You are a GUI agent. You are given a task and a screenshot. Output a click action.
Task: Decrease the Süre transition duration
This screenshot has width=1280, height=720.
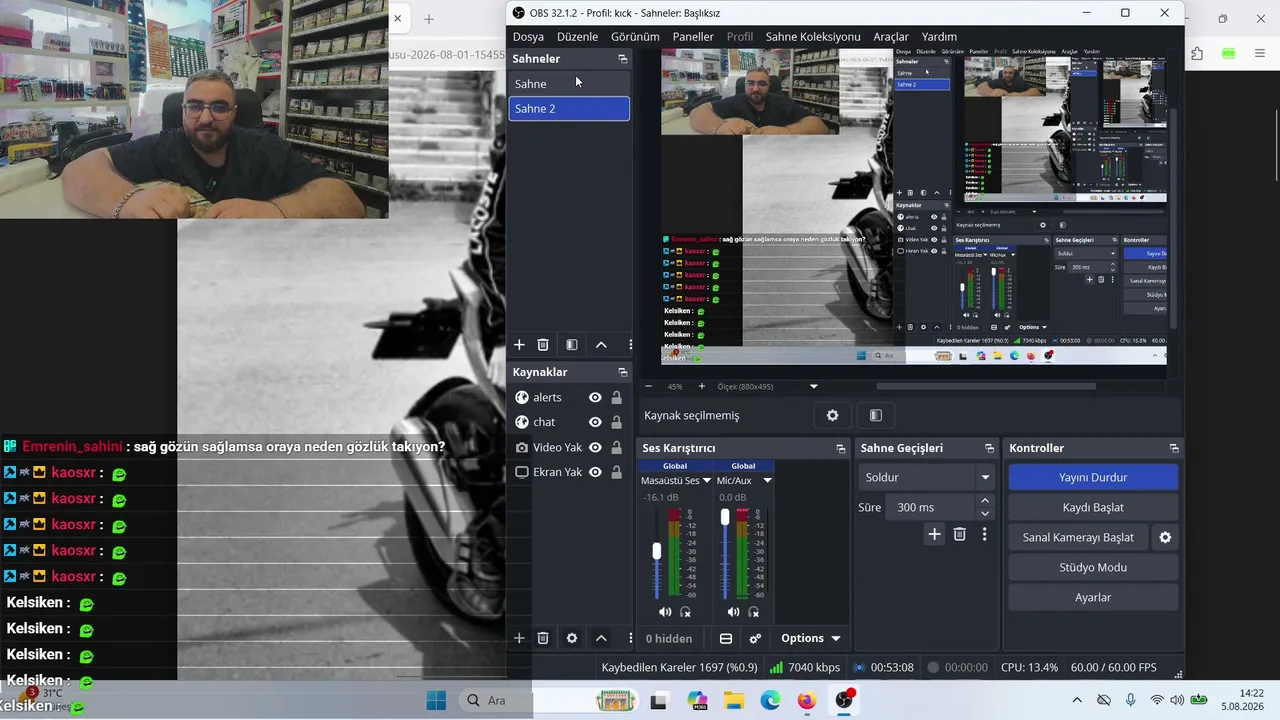(985, 513)
